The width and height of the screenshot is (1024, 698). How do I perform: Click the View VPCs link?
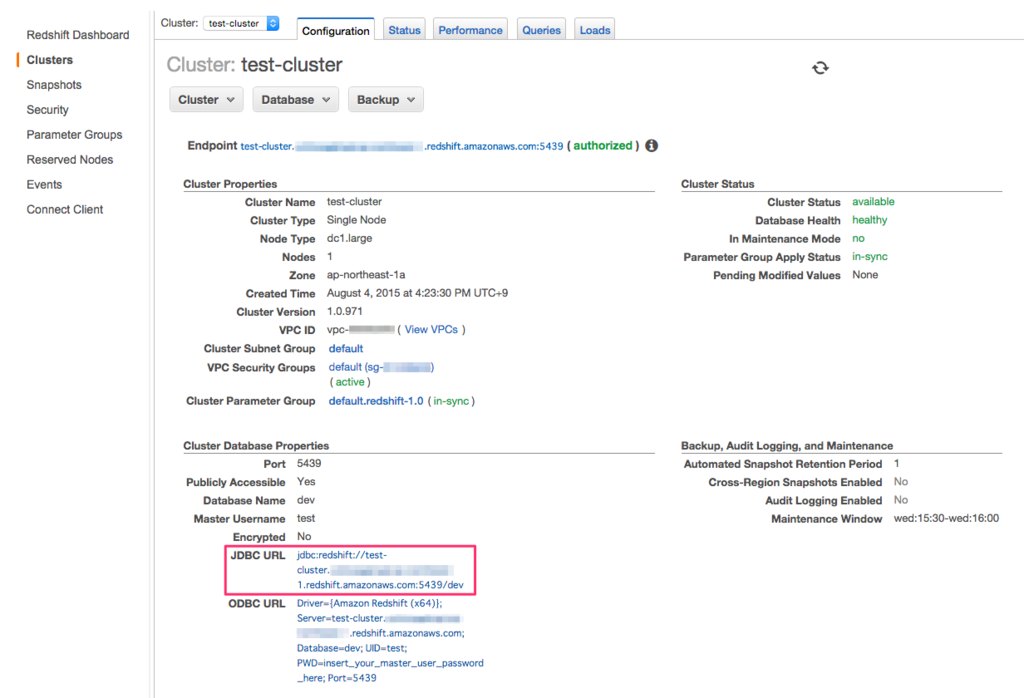(431, 330)
